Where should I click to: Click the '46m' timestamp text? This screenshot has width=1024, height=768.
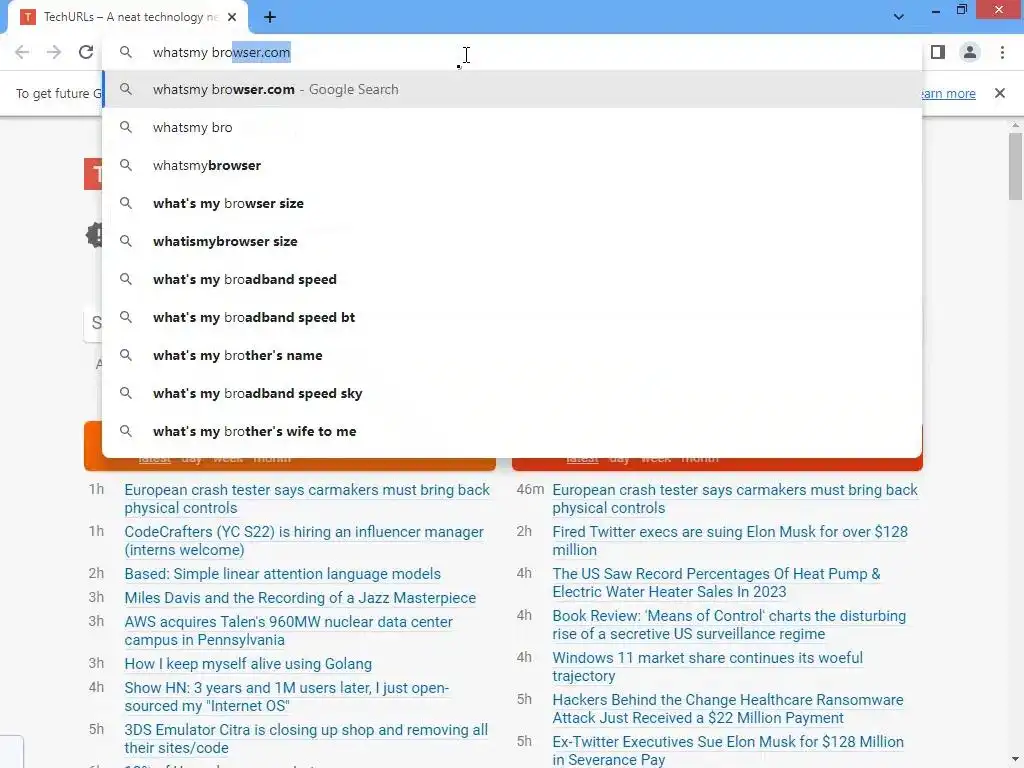coord(530,490)
